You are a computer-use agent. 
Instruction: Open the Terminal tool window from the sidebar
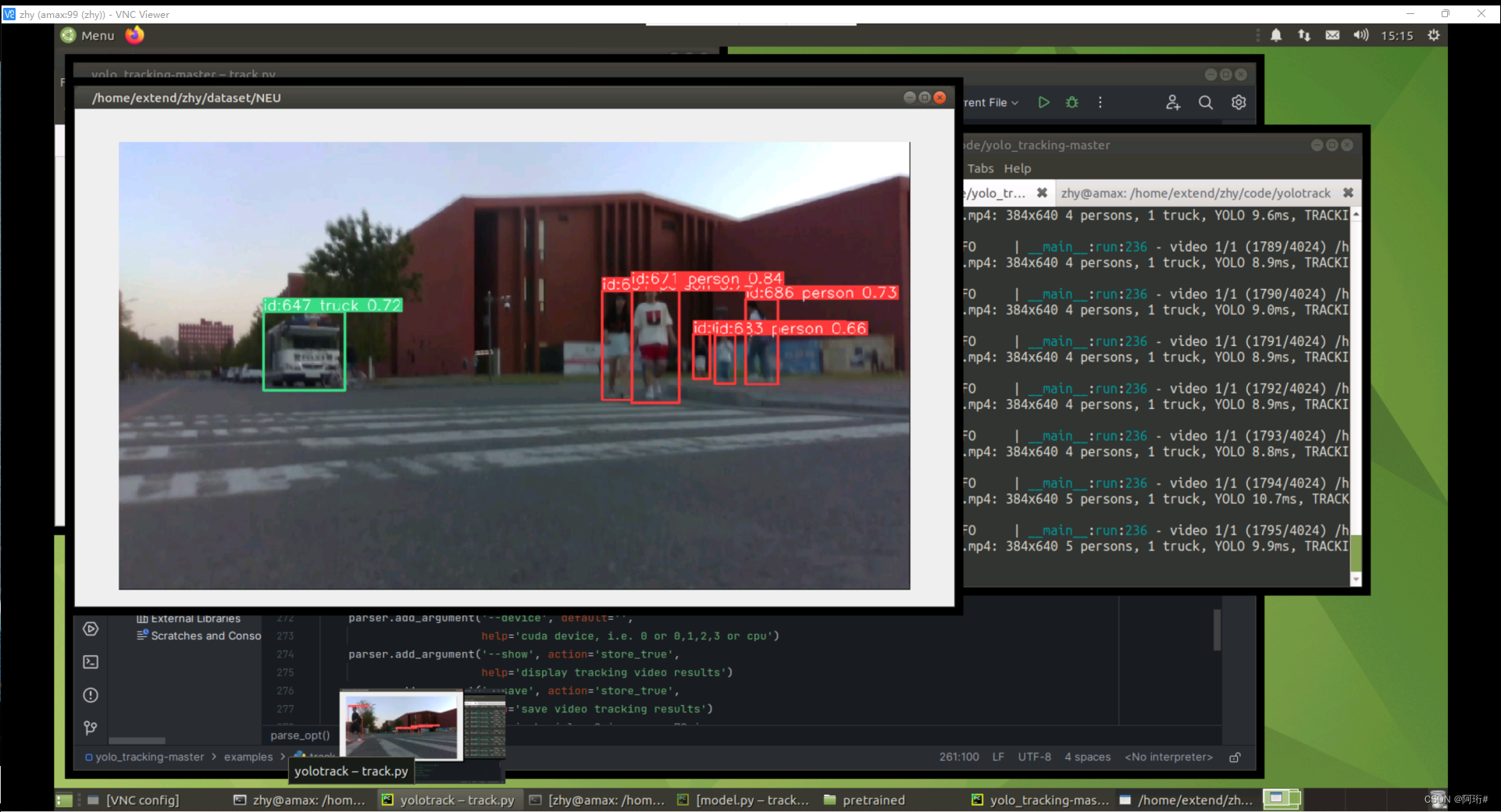91,661
